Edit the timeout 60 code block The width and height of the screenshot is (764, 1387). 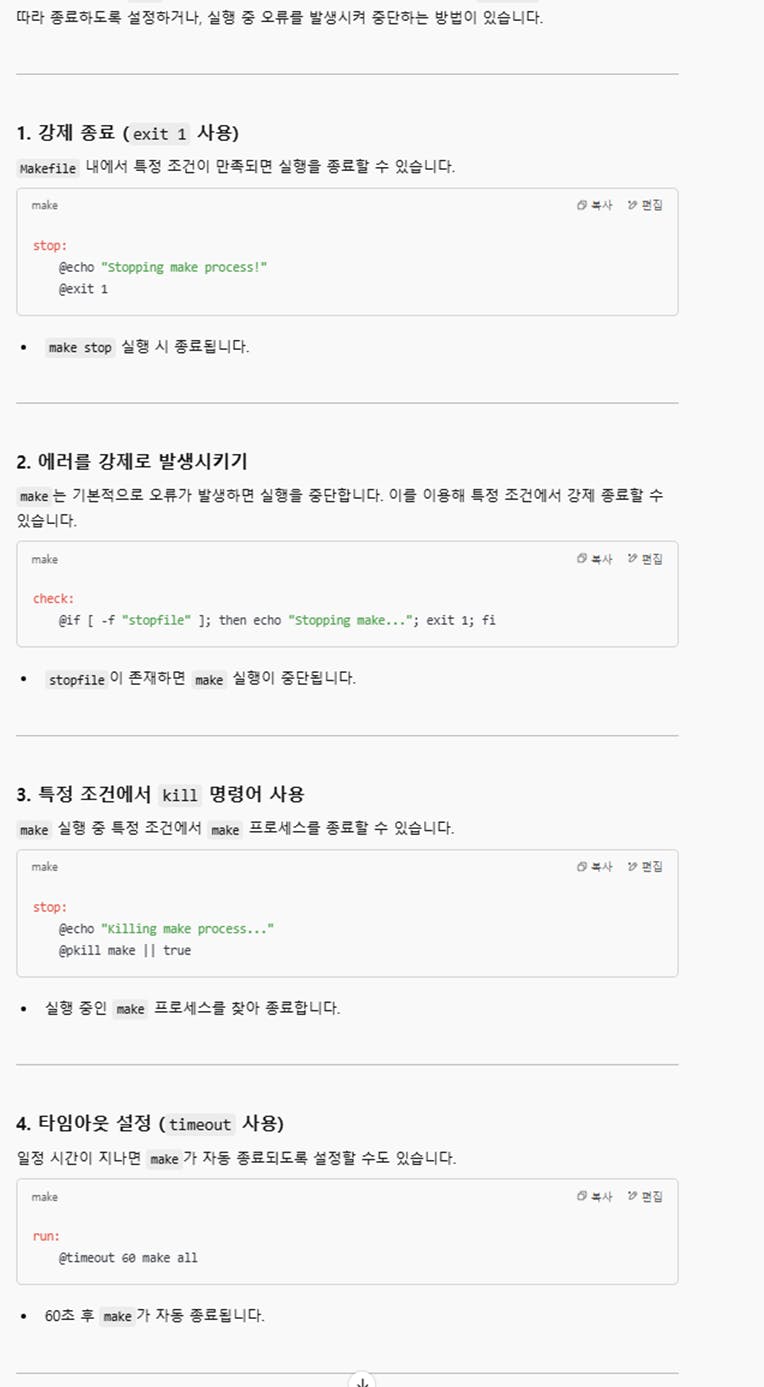(645, 1197)
